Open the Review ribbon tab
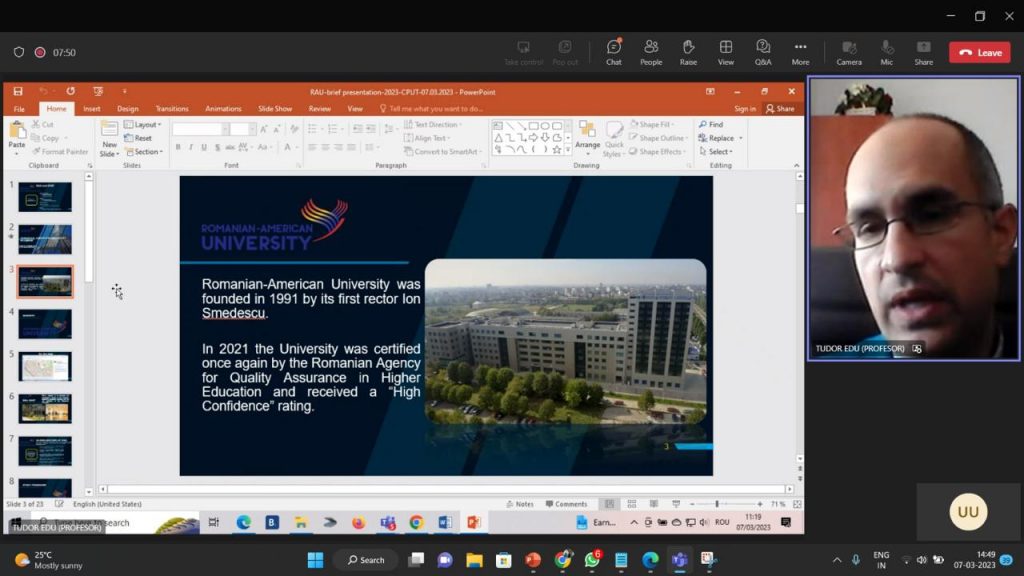Viewport: 1024px width, 576px height. (319, 109)
